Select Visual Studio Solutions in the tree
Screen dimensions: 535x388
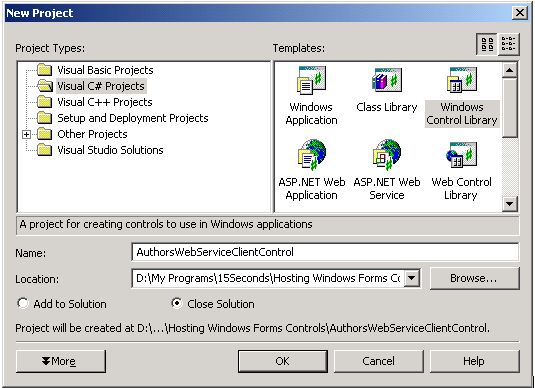coord(110,150)
